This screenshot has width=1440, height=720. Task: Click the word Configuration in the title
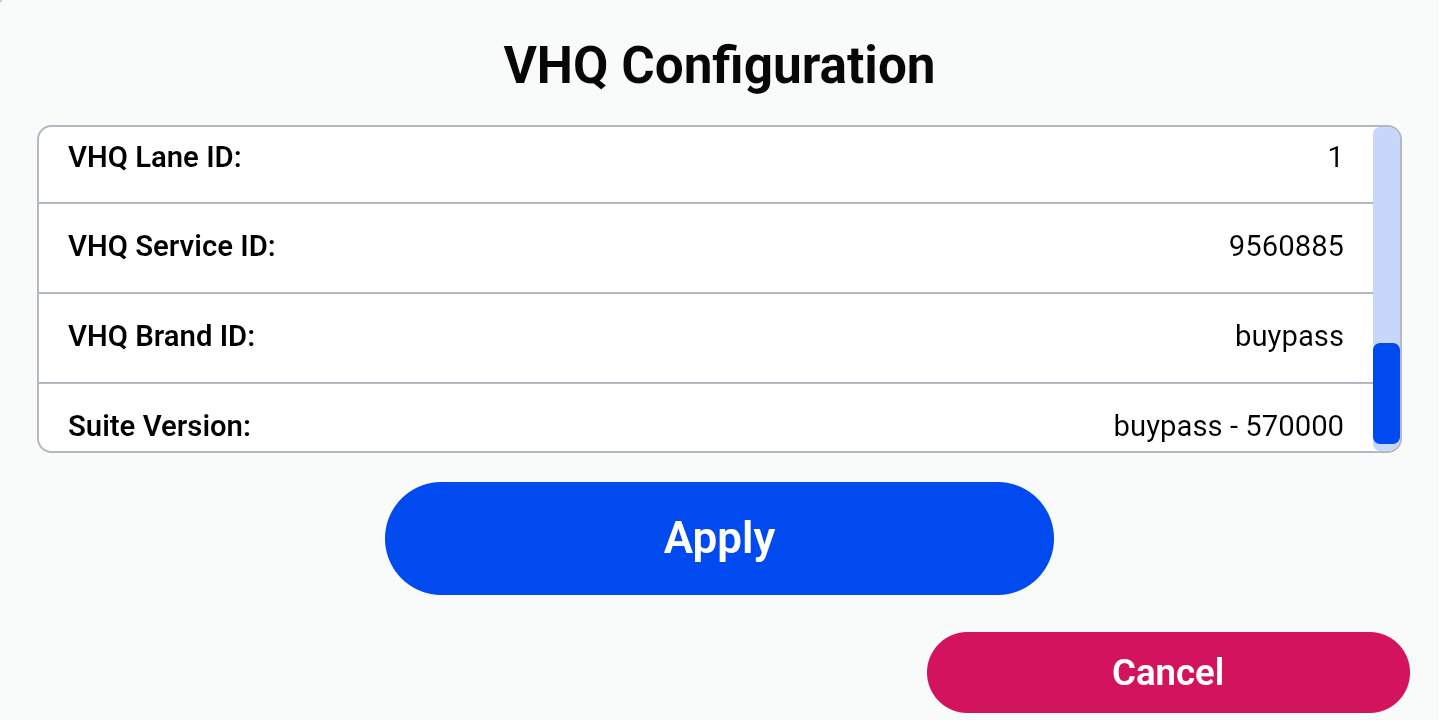[778, 66]
